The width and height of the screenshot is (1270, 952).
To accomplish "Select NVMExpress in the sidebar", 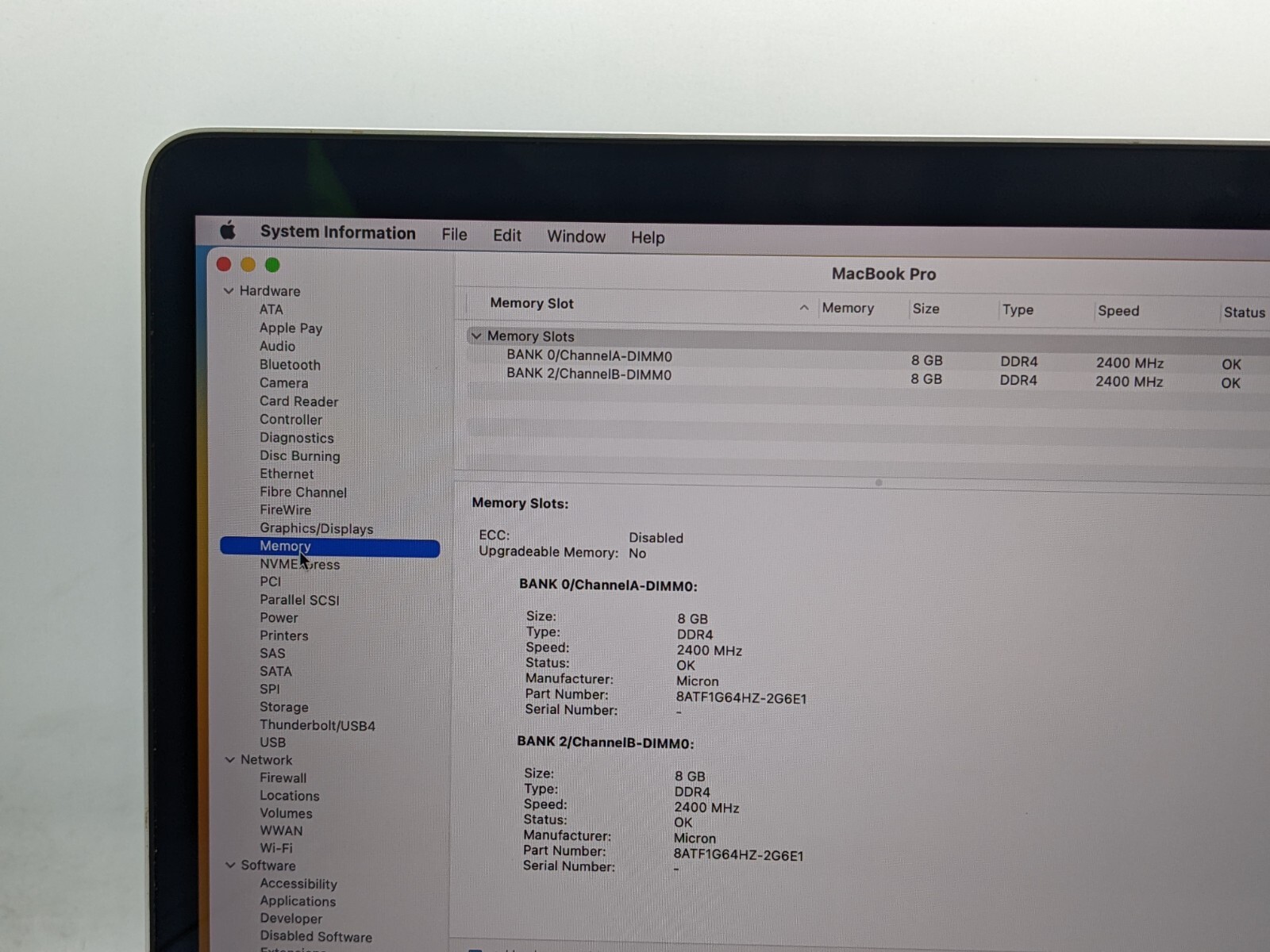I will [x=299, y=564].
